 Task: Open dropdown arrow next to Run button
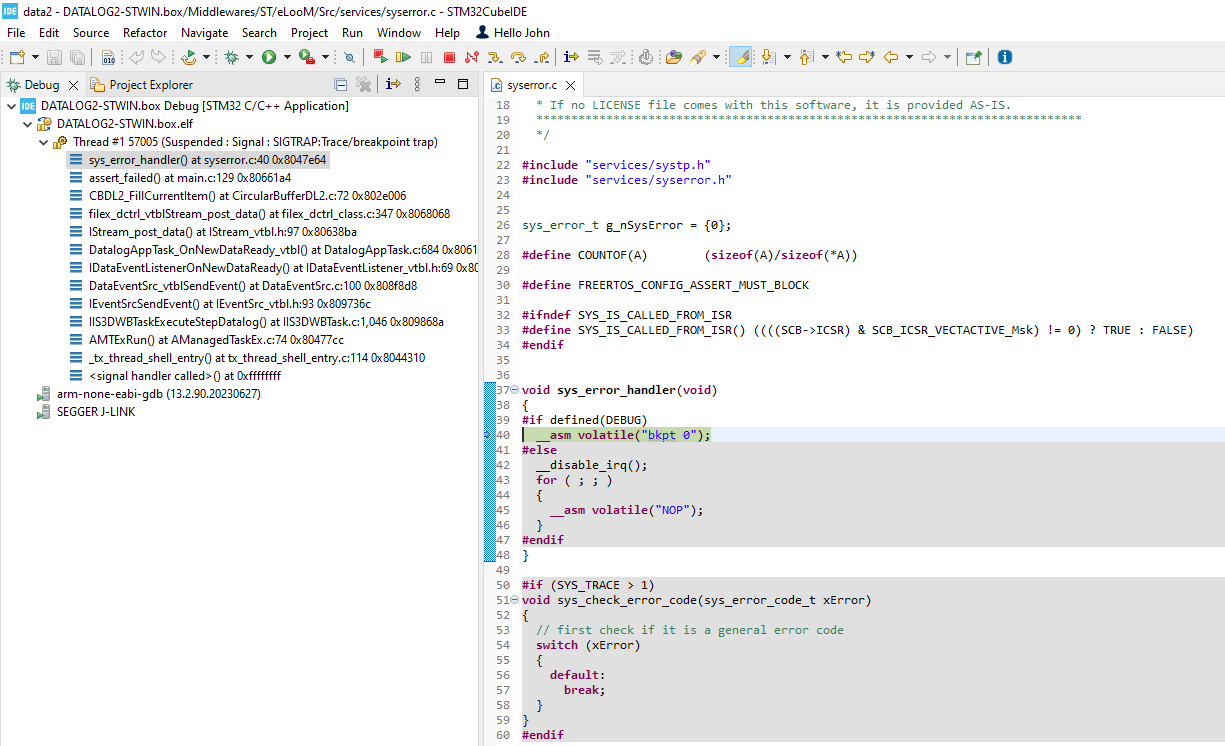click(287, 57)
